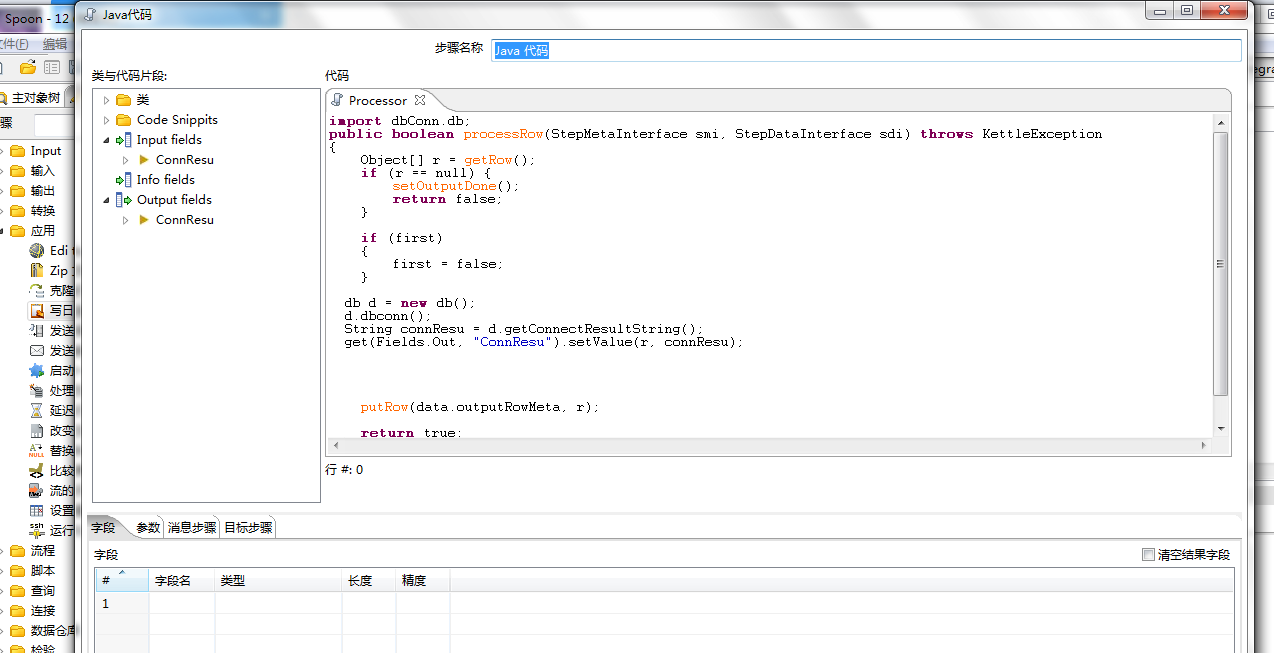Click the 流的 step icon in Spoon

[x=37, y=491]
